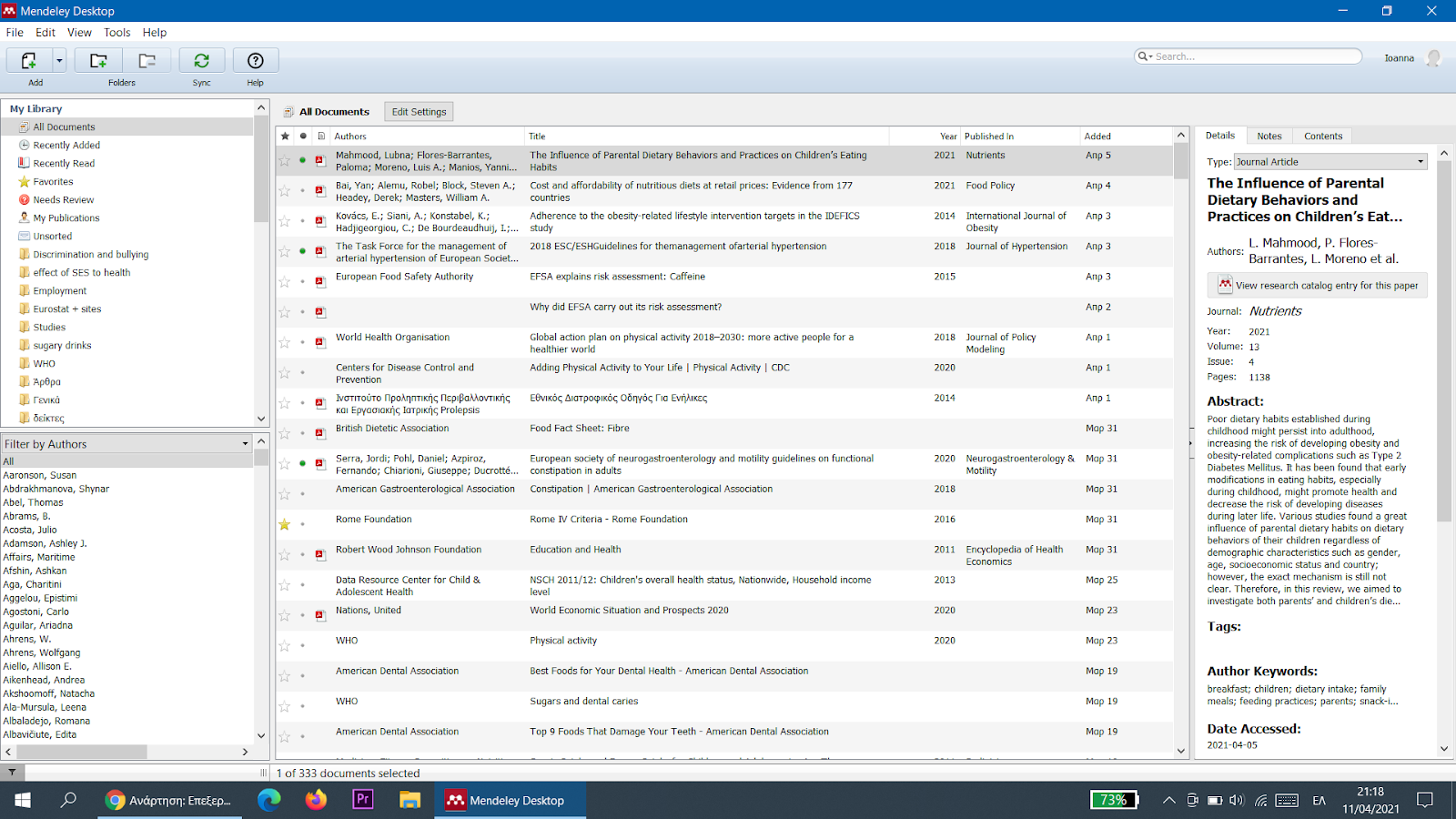Screen dimensions: 1456x819
Task: Open the sugary drinks folder
Action: [62, 345]
